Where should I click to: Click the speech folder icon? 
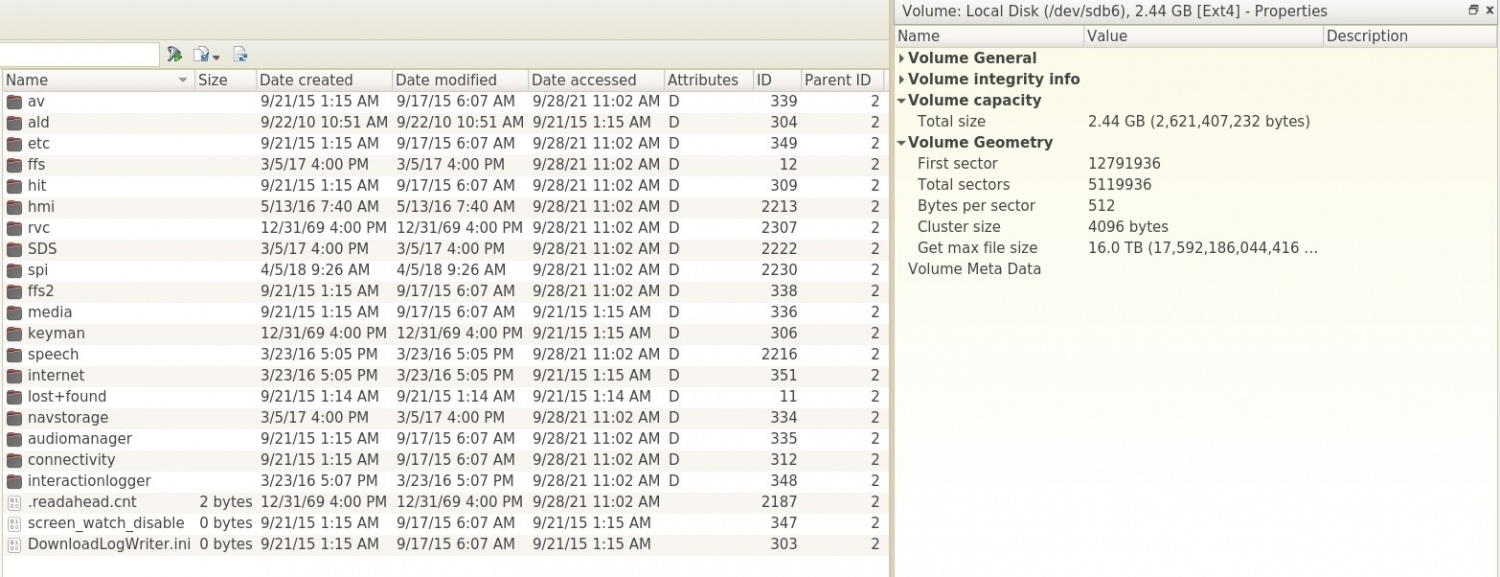(x=14, y=354)
